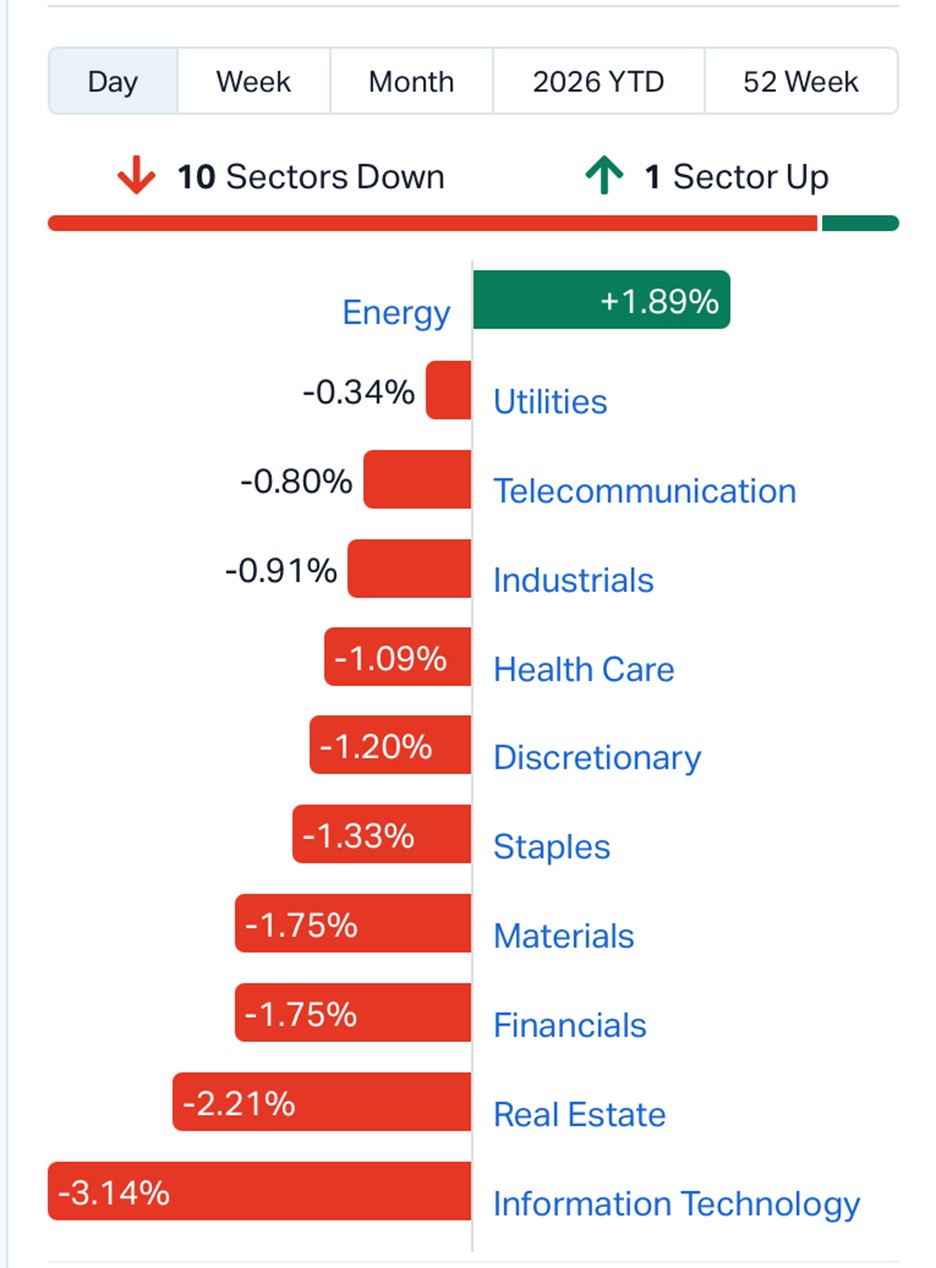Click the green up arrow icon
Screen dimensions: 936x1268
[604, 177]
